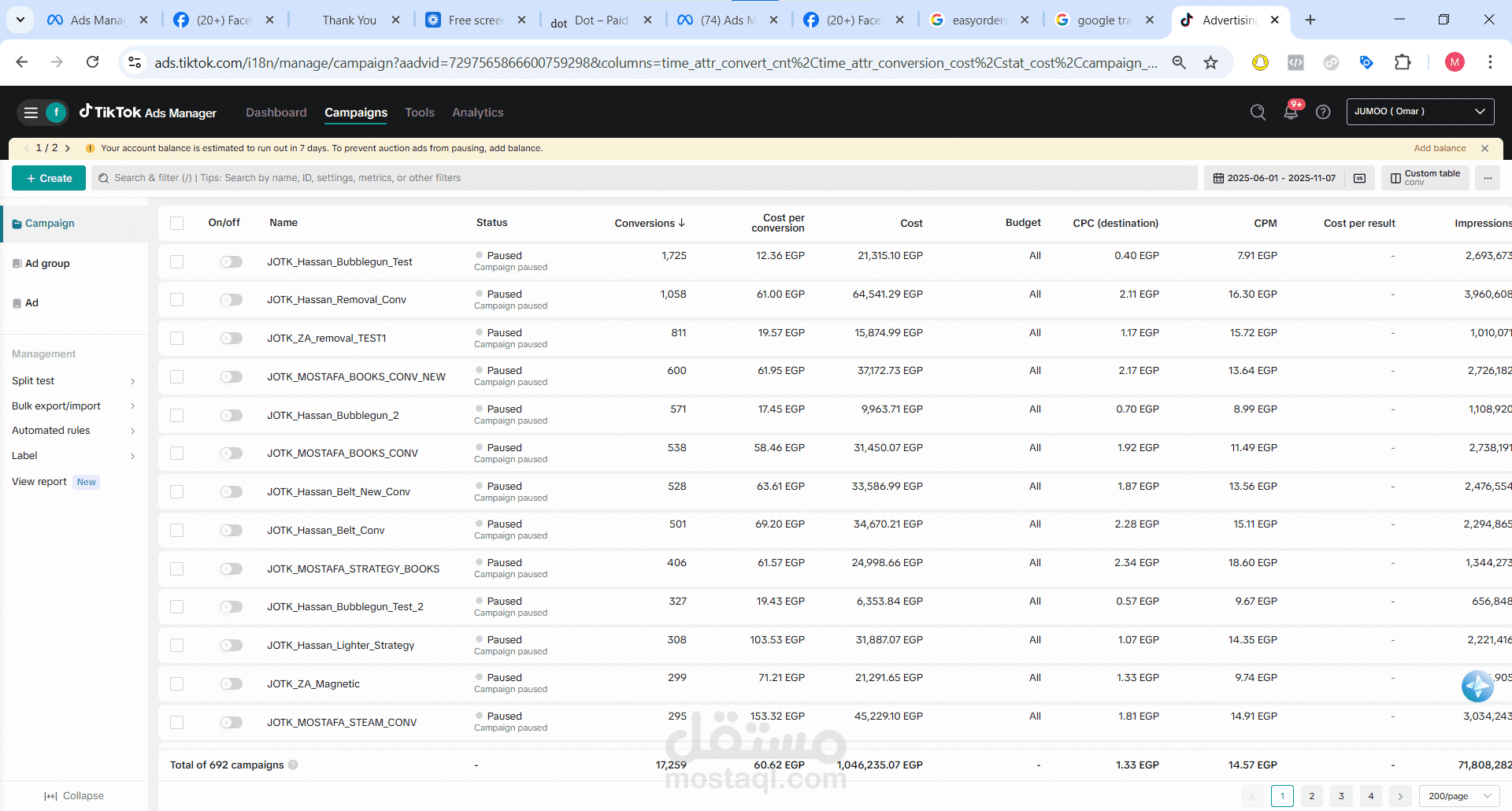View site information icon in address bar

pyautogui.click(x=135, y=62)
